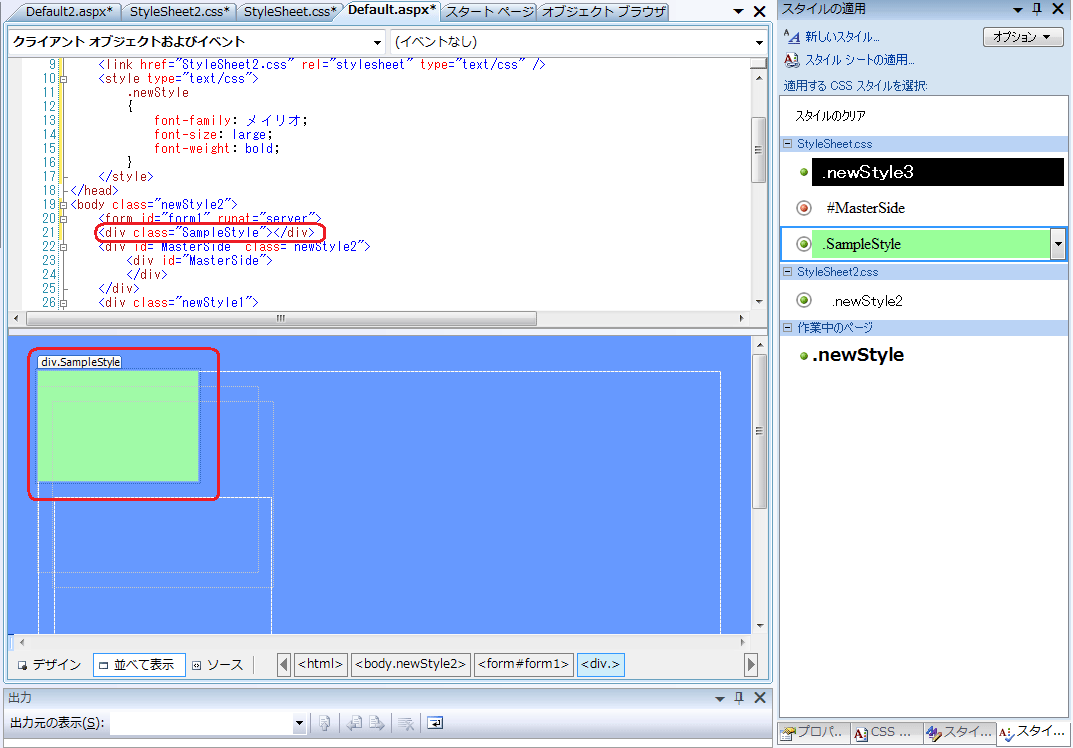
Task: Collapse the 作業中のページ group
Action: (x=788, y=328)
